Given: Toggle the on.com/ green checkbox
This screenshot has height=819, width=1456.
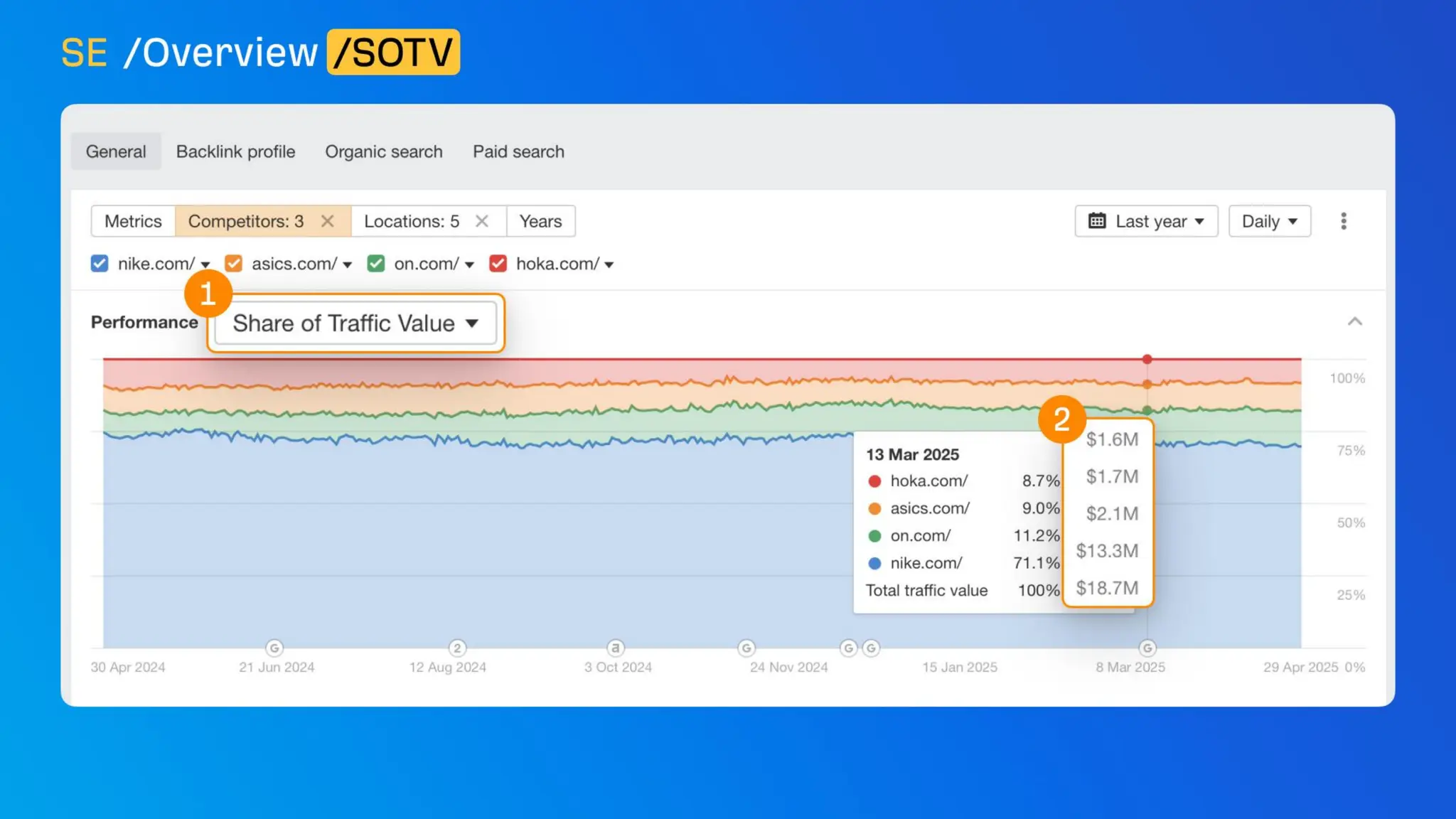Looking at the screenshot, I should tap(375, 264).
